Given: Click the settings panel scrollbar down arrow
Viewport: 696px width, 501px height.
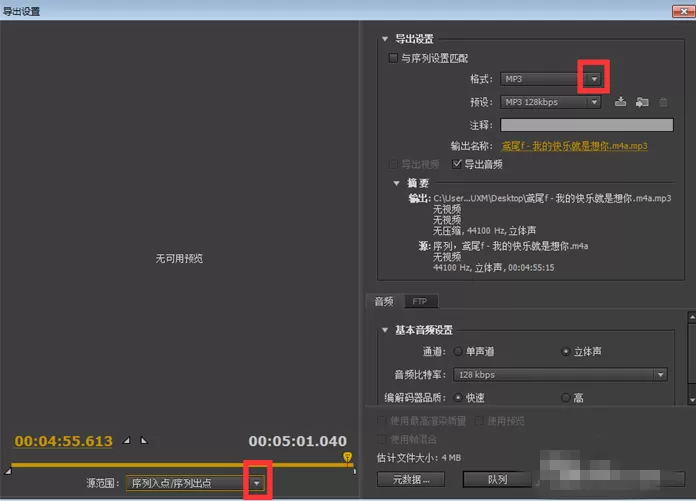Looking at the screenshot, I should 692,400.
